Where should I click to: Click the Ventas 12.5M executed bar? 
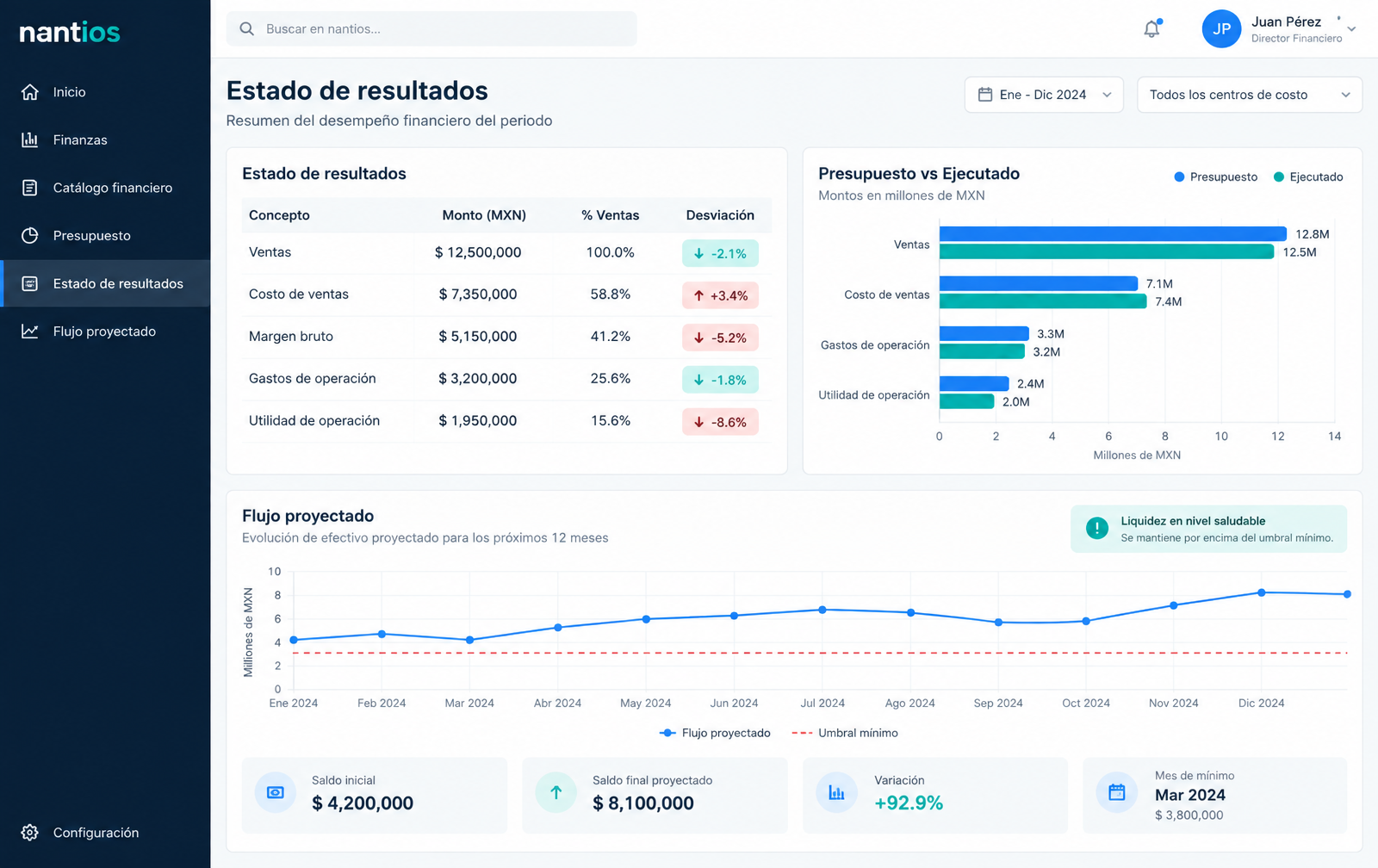1107,251
